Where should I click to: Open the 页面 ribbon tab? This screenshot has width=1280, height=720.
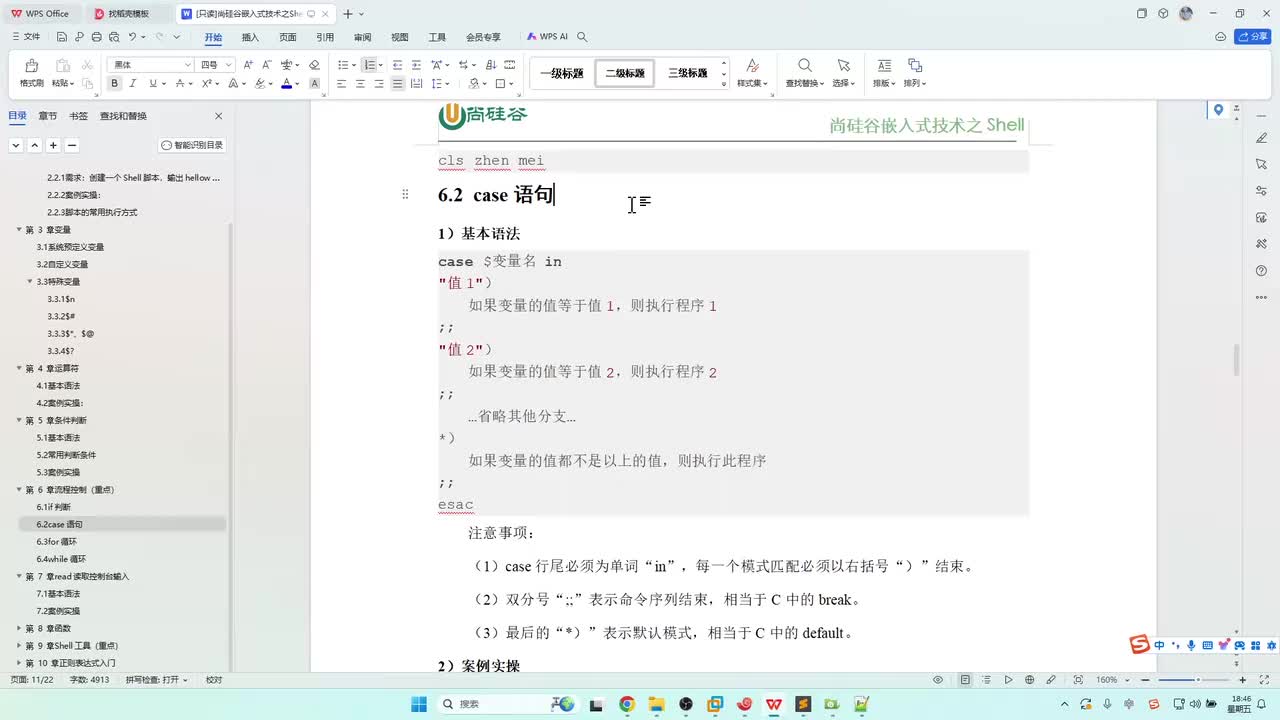[288, 37]
